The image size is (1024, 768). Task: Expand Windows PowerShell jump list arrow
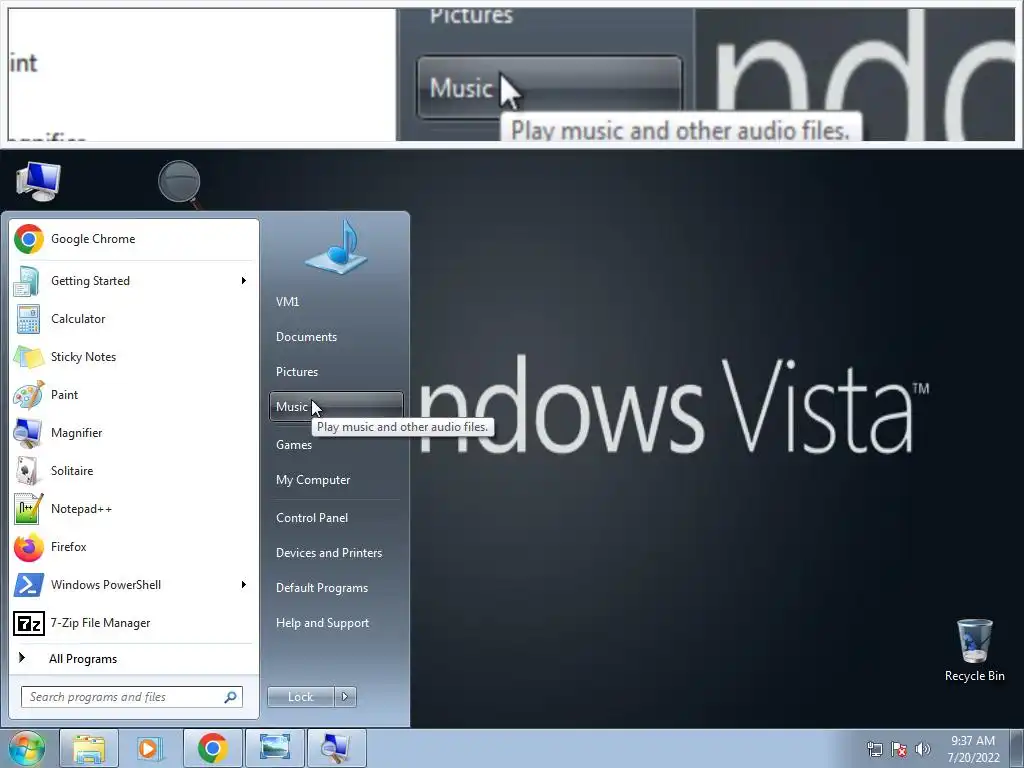[x=244, y=584]
